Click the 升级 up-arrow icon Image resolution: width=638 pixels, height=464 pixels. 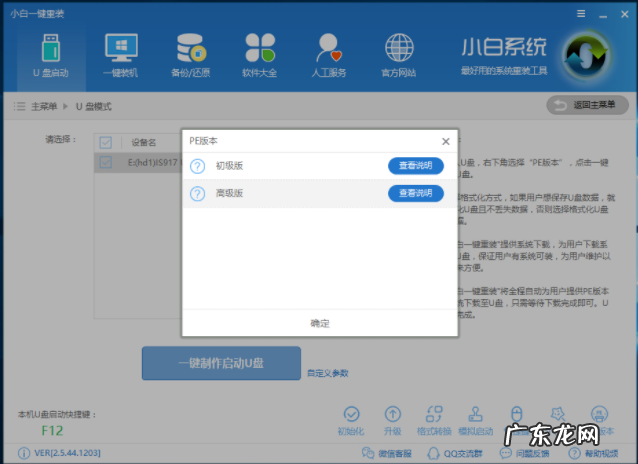point(393,414)
